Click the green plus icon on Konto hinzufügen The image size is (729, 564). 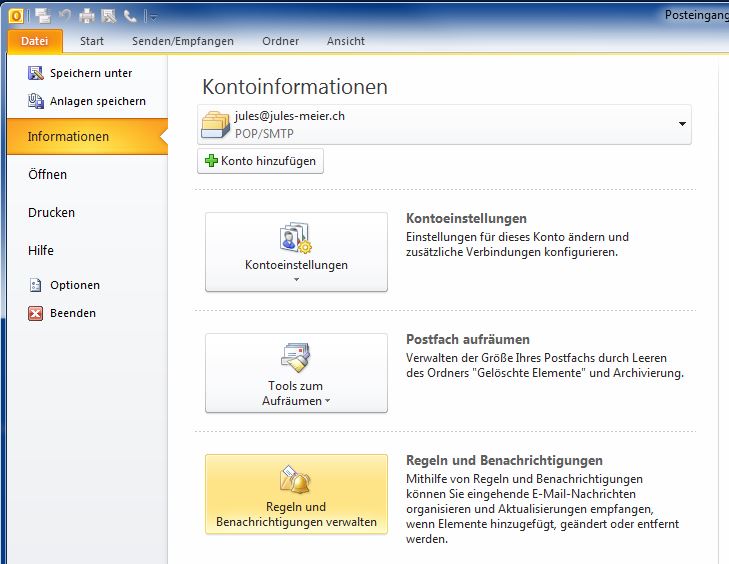pos(211,161)
